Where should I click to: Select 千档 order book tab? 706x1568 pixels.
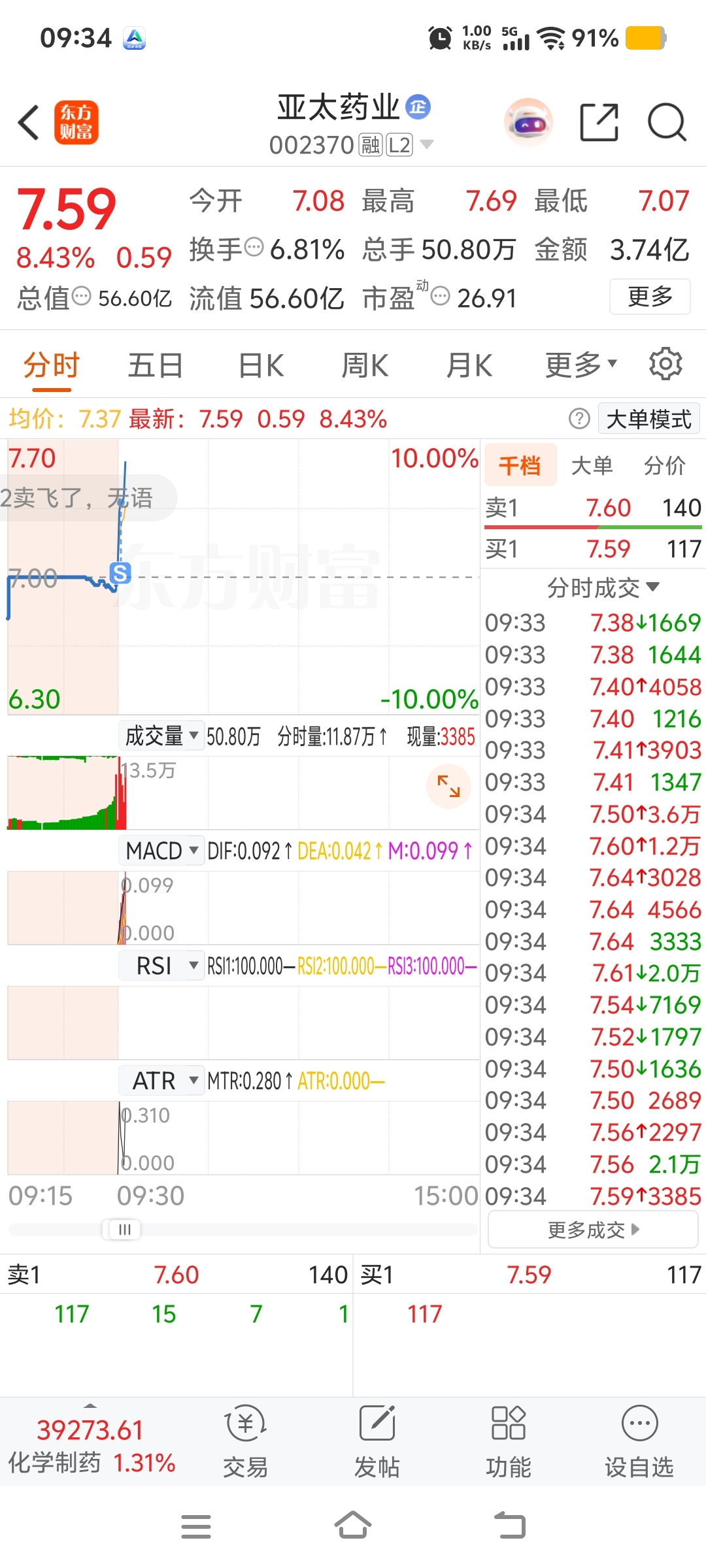point(520,465)
